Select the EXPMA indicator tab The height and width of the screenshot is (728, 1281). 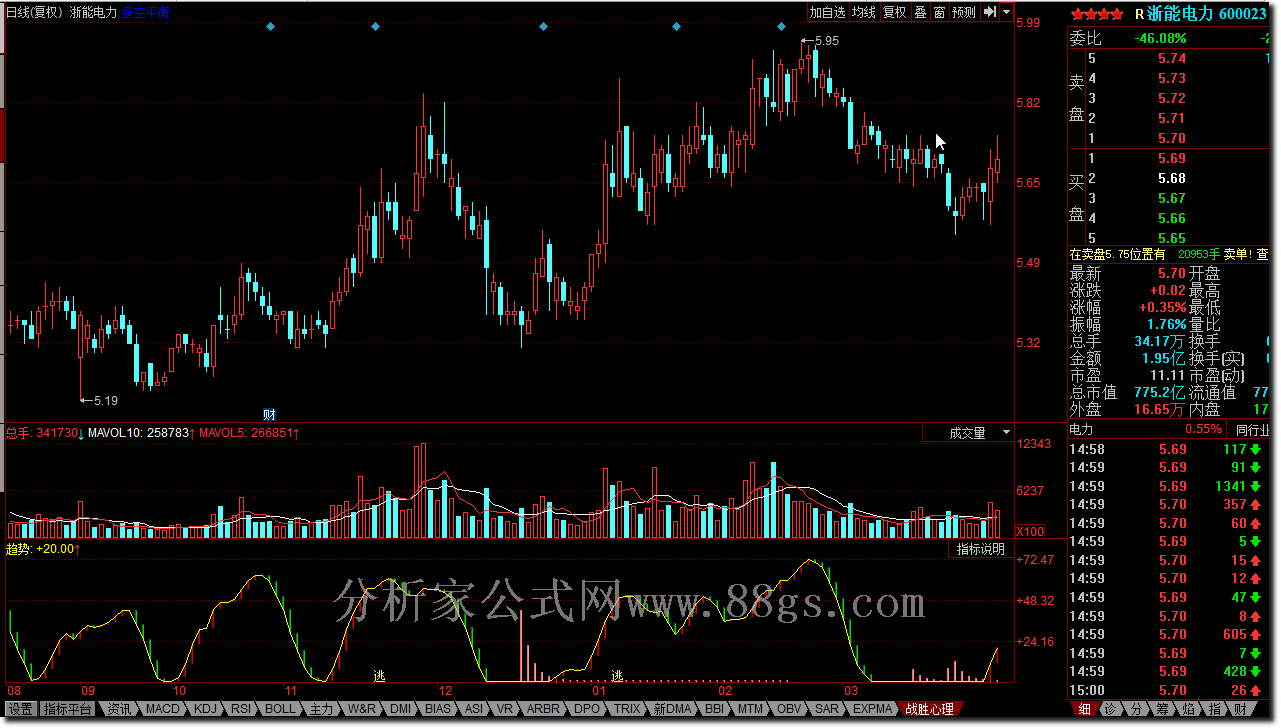point(872,709)
